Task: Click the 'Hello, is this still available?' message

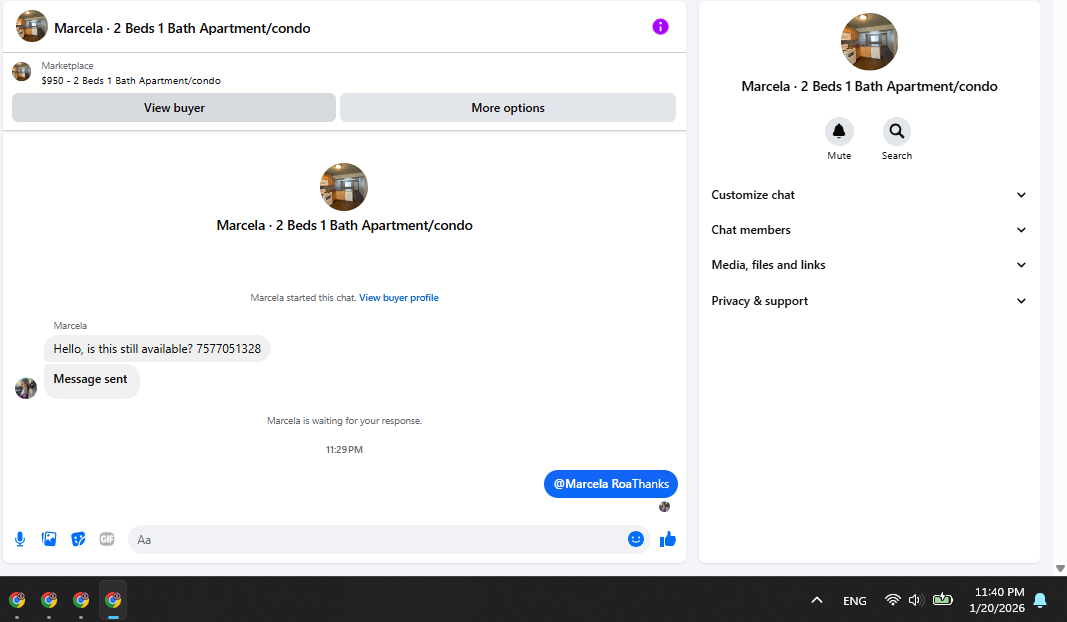Action: pos(157,348)
